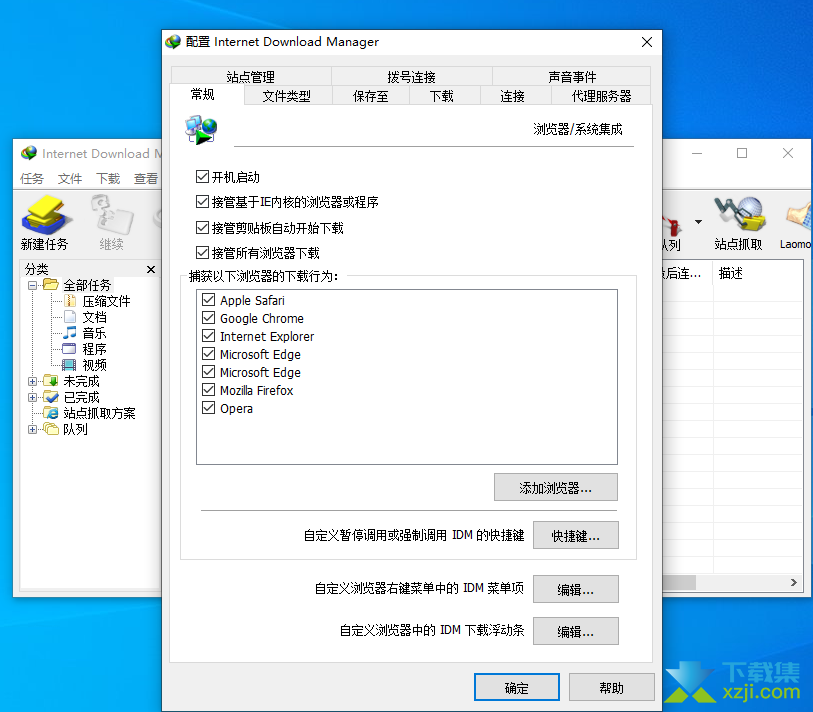This screenshot has height=712, width=813.
Task: Toggle 接管所有浏览器下载 checkbox
Action: [202, 253]
